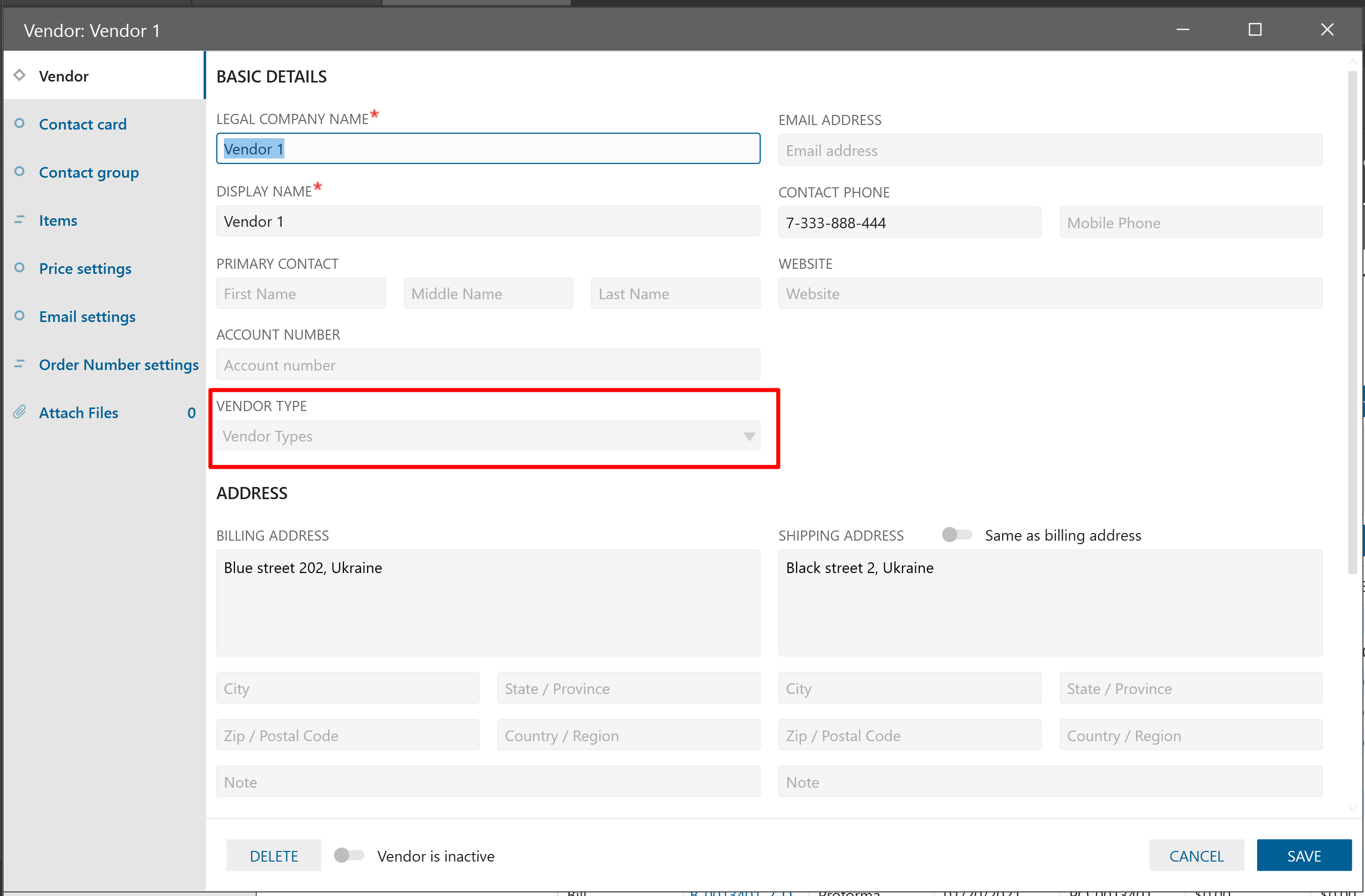The width and height of the screenshot is (1365, 896).
Task: Click icon beside Order Number settings
Action: (19, 364)
